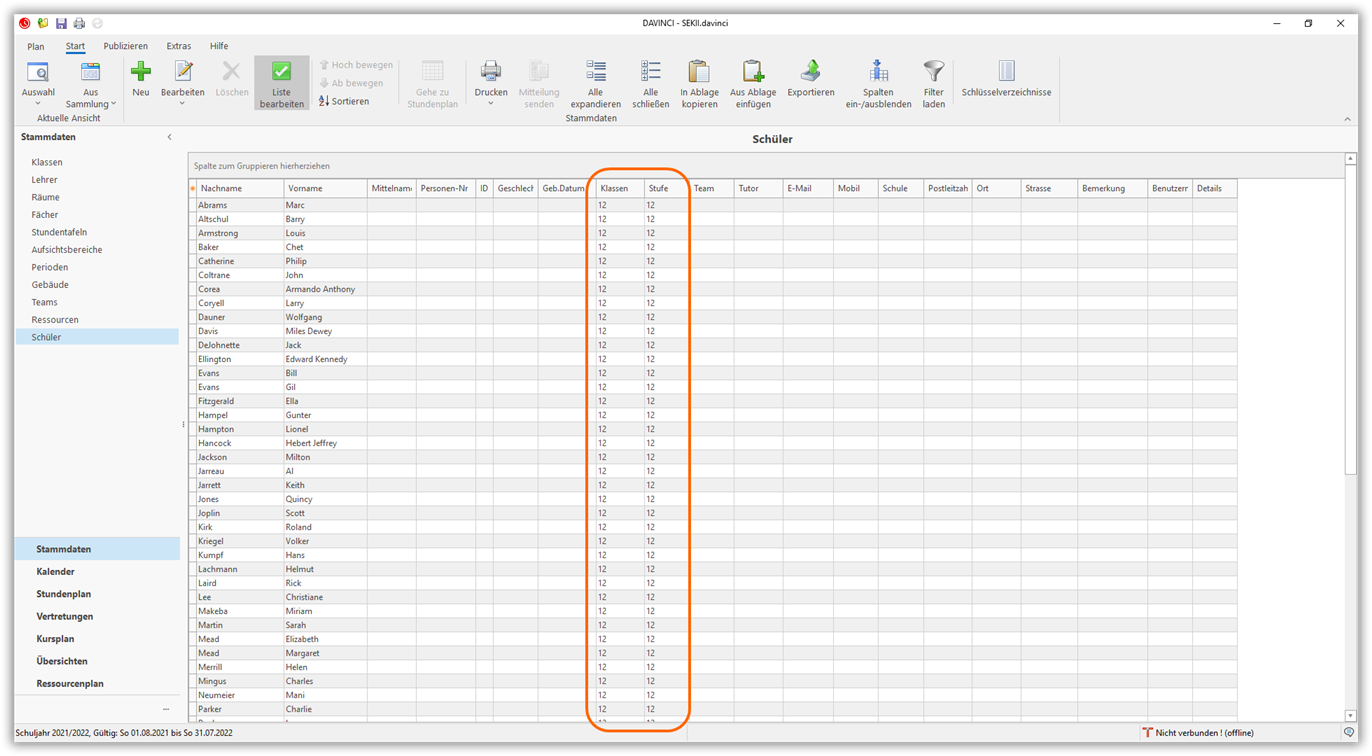Click the Neu green plus icon
The width and height of the screenshot is (1372, 756).
coord(141,72)
